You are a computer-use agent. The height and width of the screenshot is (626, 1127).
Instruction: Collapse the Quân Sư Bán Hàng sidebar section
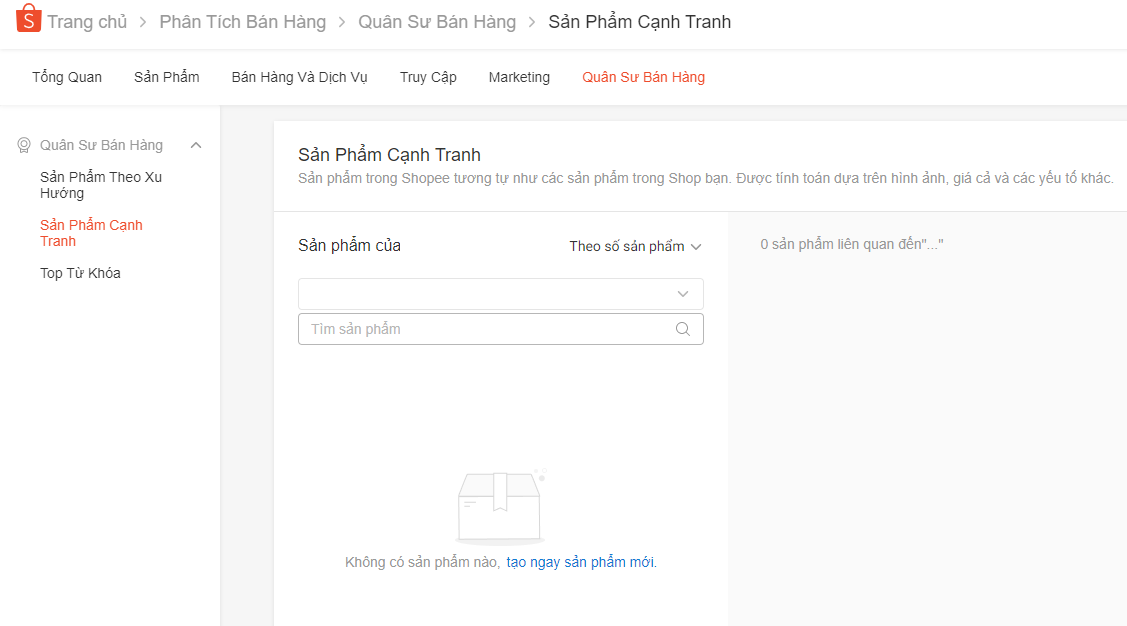tap(196, 145)
